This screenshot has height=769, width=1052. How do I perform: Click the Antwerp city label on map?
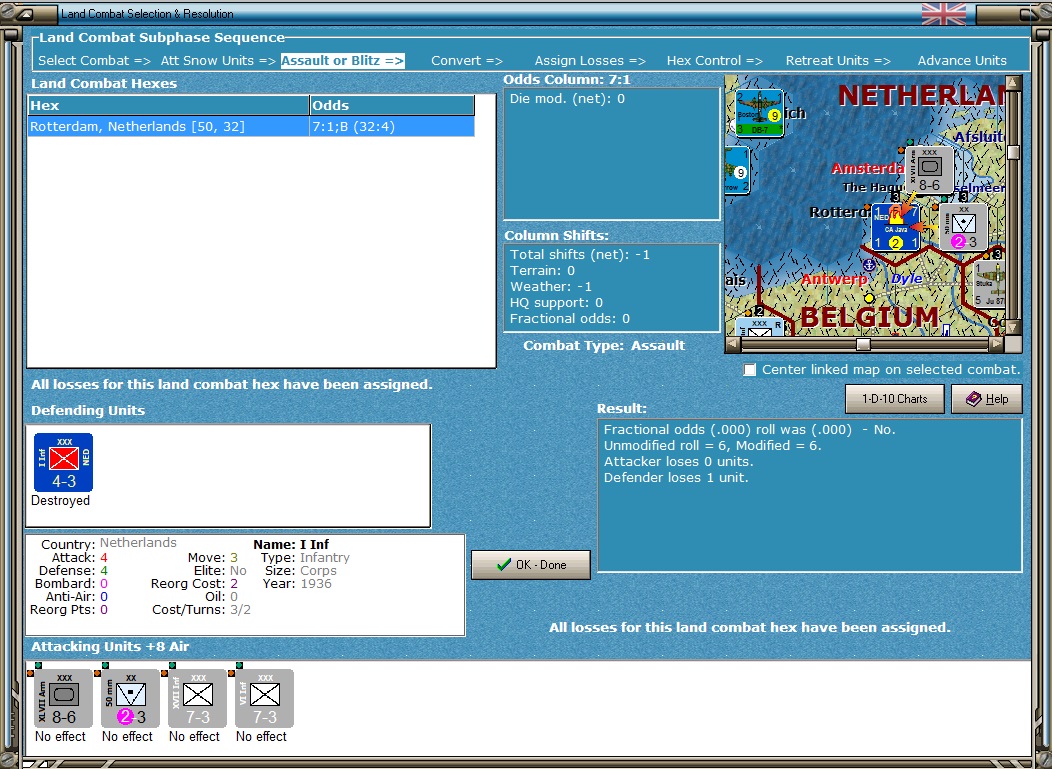(835, 278)
